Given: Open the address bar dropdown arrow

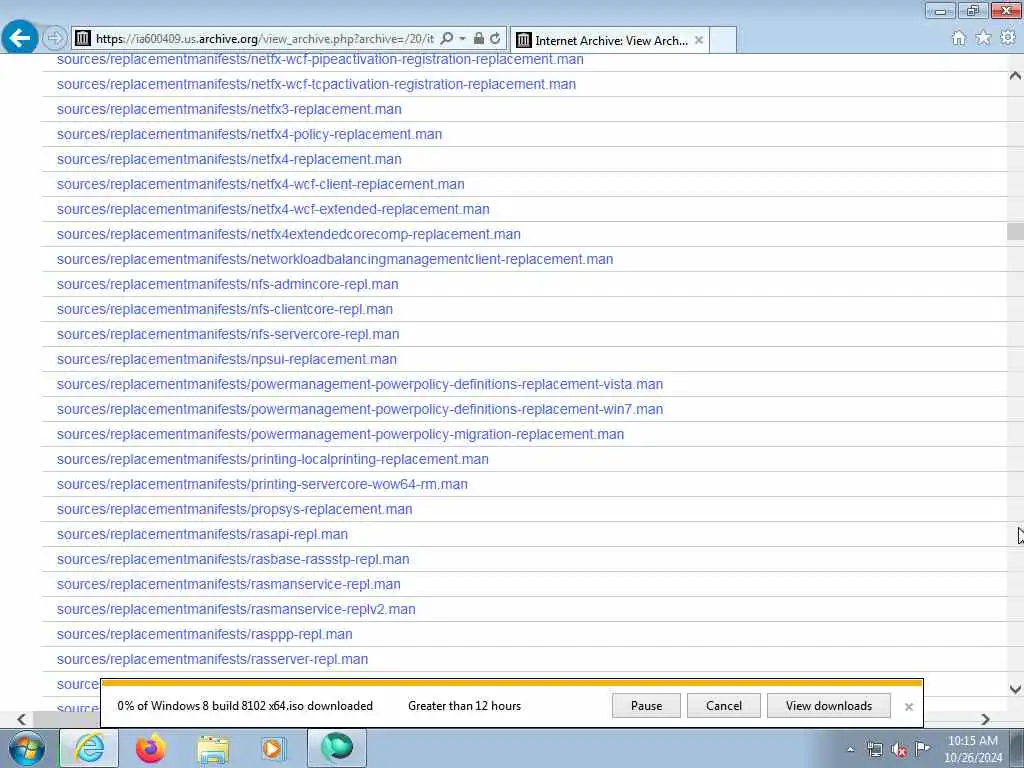Looking at the screenshot, I should tap(462, 39).
